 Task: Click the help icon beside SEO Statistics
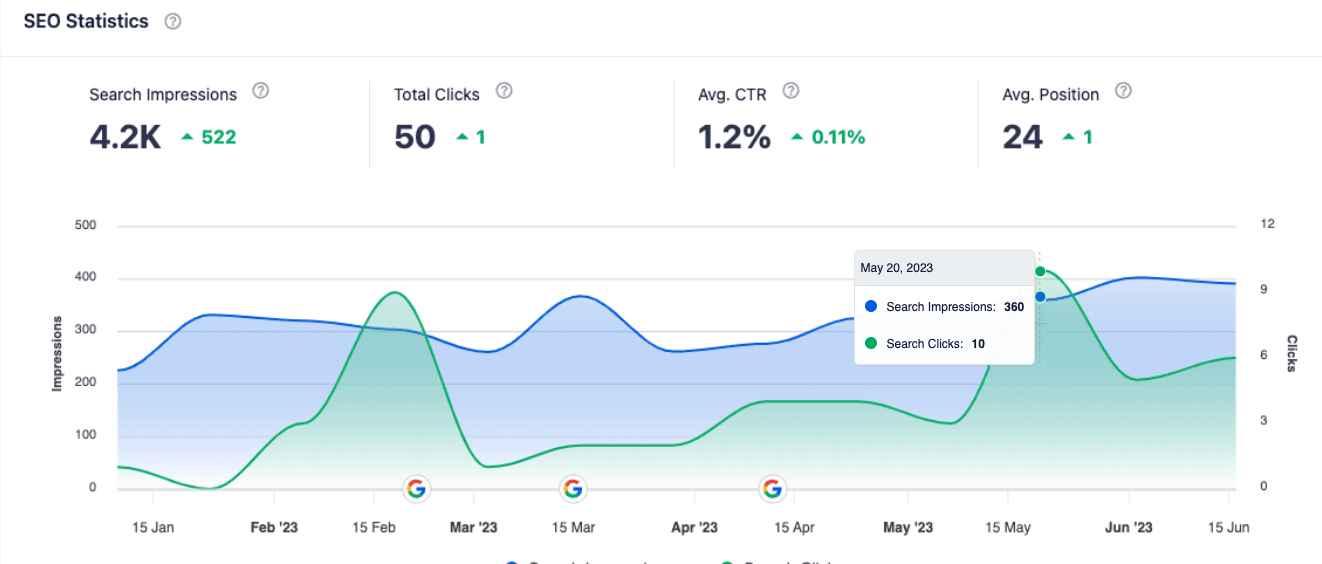(x=173, y=21)
